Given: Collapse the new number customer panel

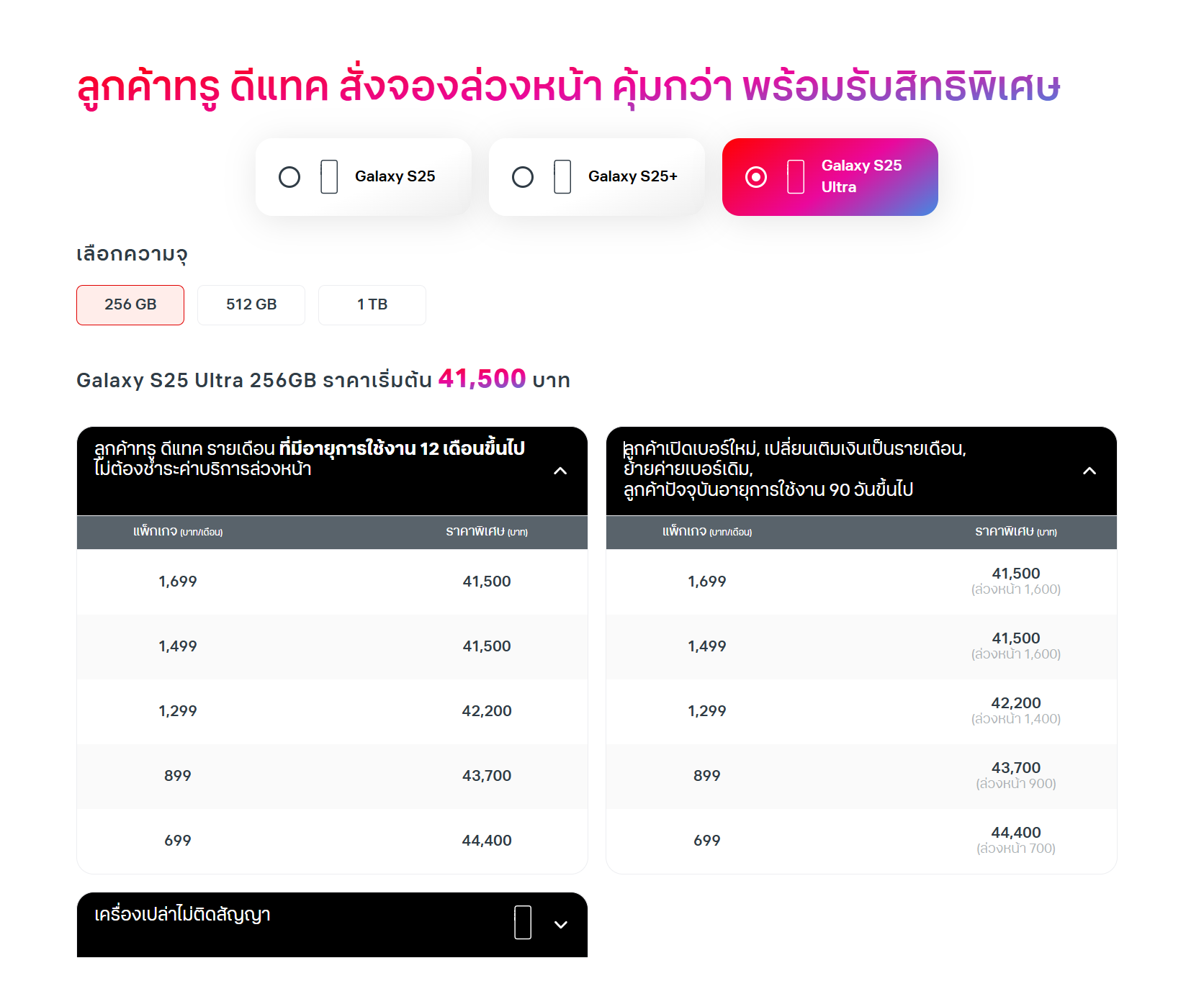Looking at the screenshot, I should coord(1090,471).
